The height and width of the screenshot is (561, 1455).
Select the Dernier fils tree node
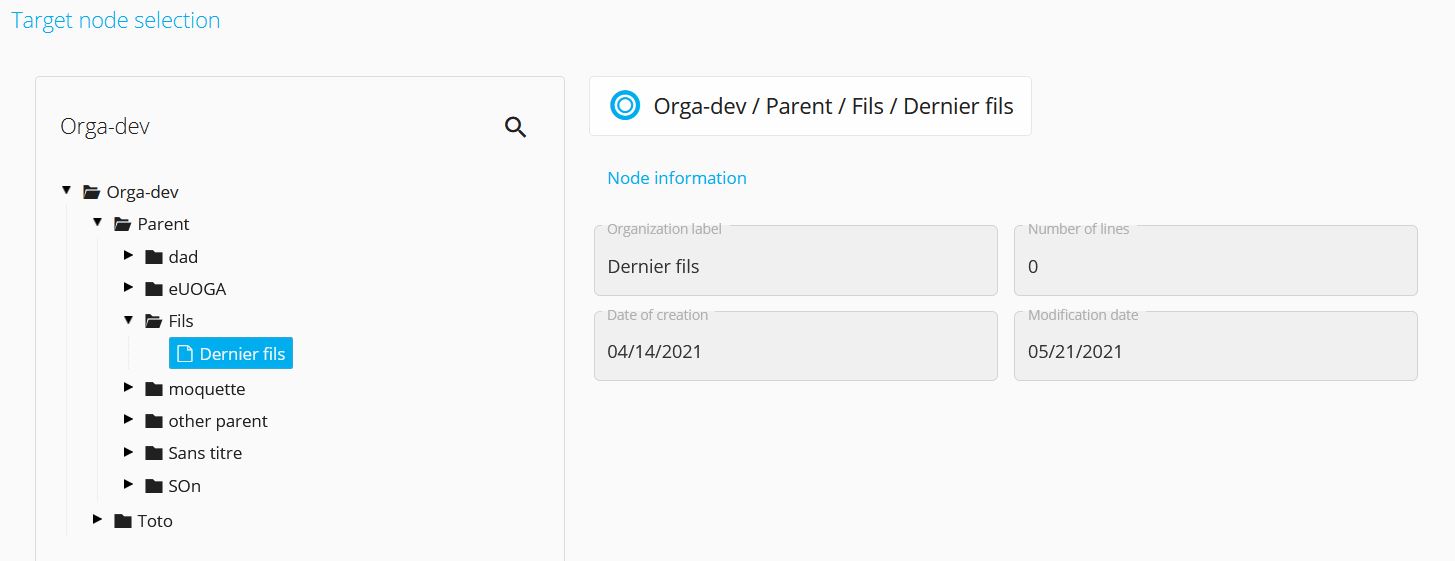[231, 353]
